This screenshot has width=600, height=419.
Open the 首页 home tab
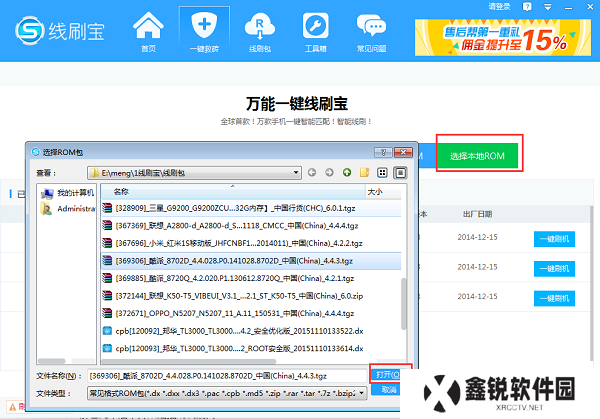(x=148, y=32)
